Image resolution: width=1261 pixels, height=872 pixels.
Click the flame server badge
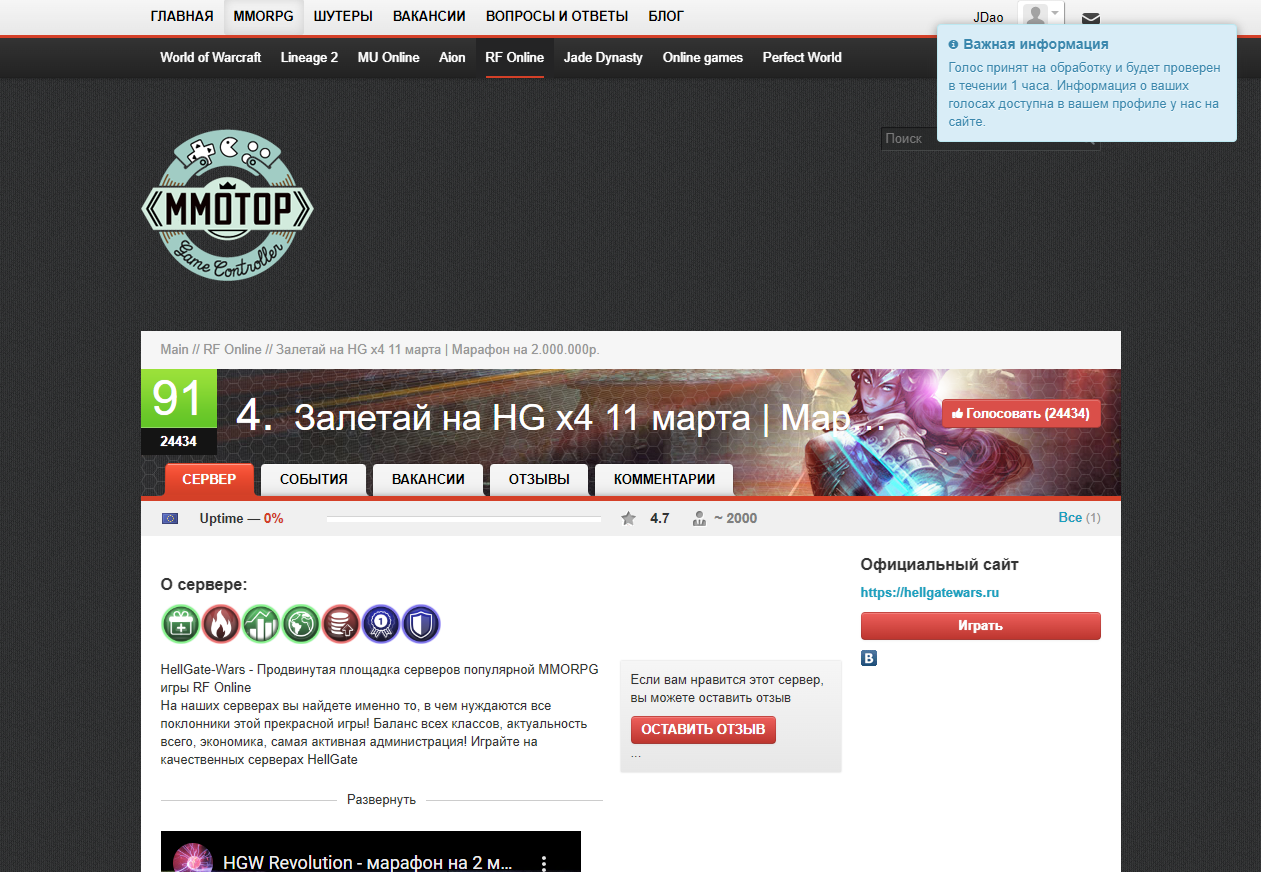221,624
